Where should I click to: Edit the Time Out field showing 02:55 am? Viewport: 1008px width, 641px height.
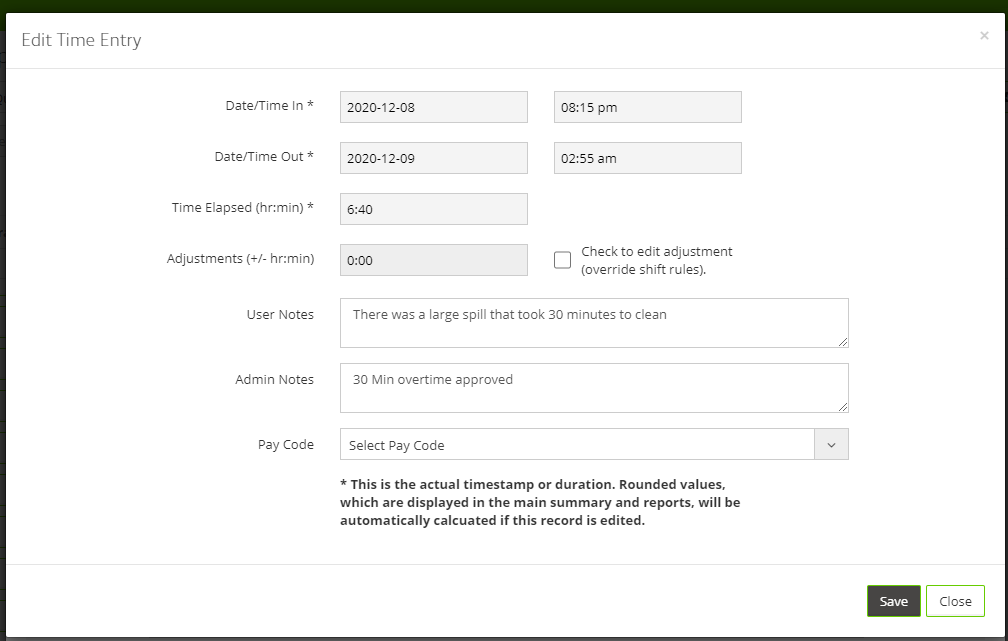point(647,158)
